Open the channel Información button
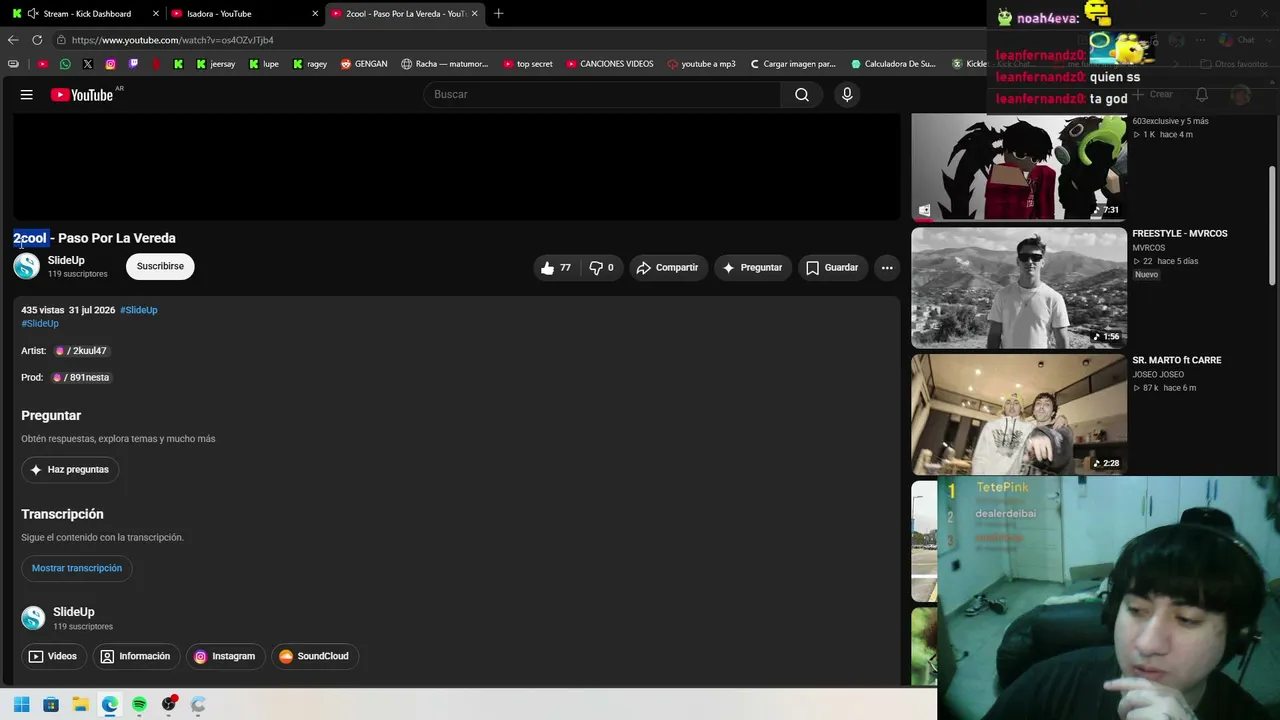This screenshot has width=1280, height=720. click(136, 657)
